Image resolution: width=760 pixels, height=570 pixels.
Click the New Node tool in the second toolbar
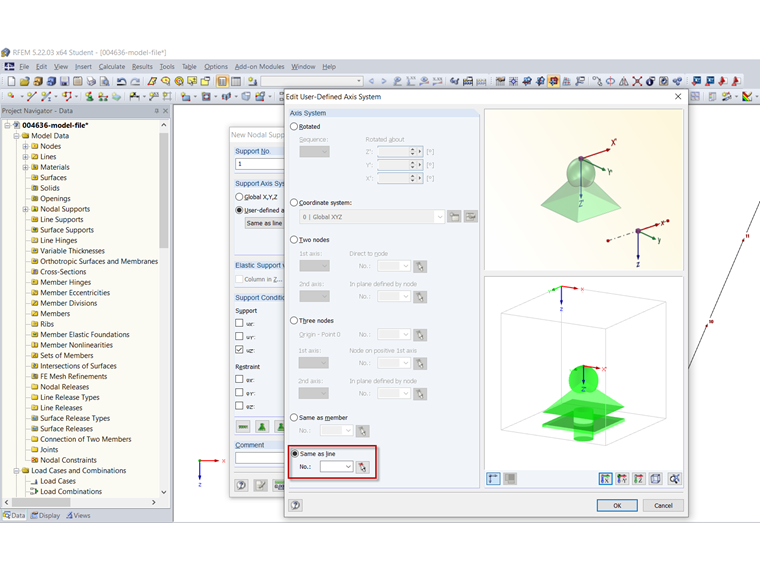tap(11, 96)
